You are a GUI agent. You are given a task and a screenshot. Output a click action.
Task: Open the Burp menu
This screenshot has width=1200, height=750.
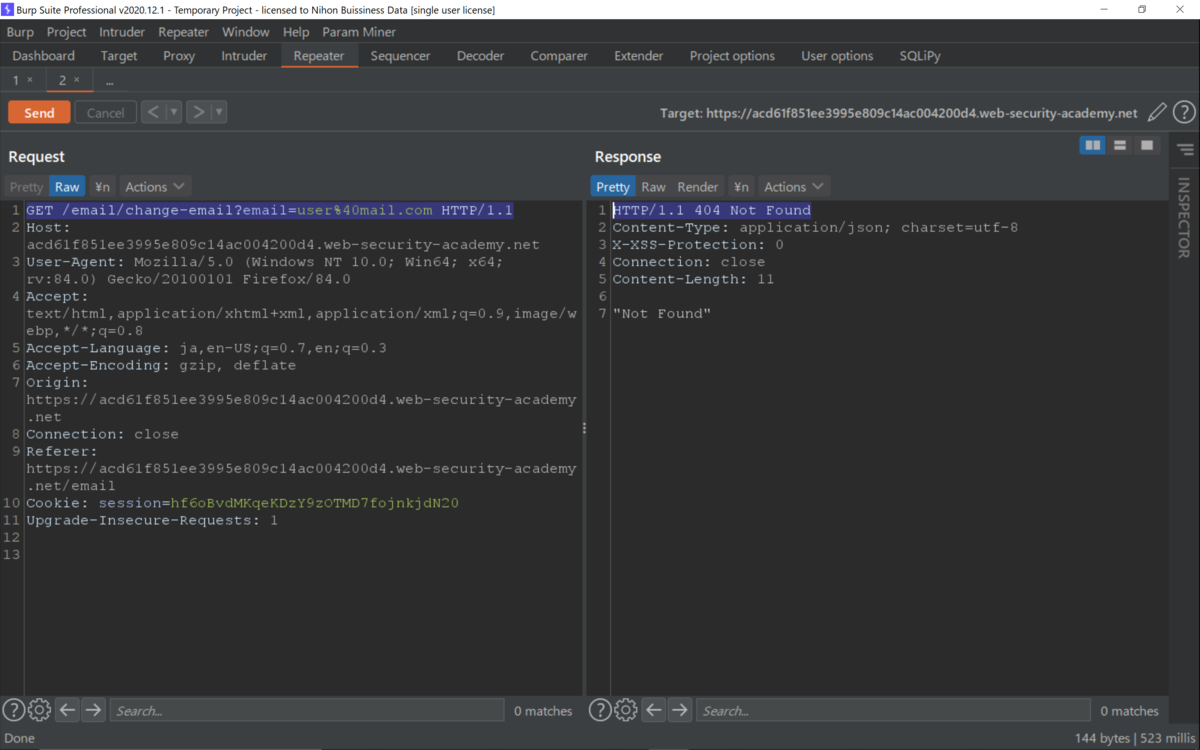20,32
